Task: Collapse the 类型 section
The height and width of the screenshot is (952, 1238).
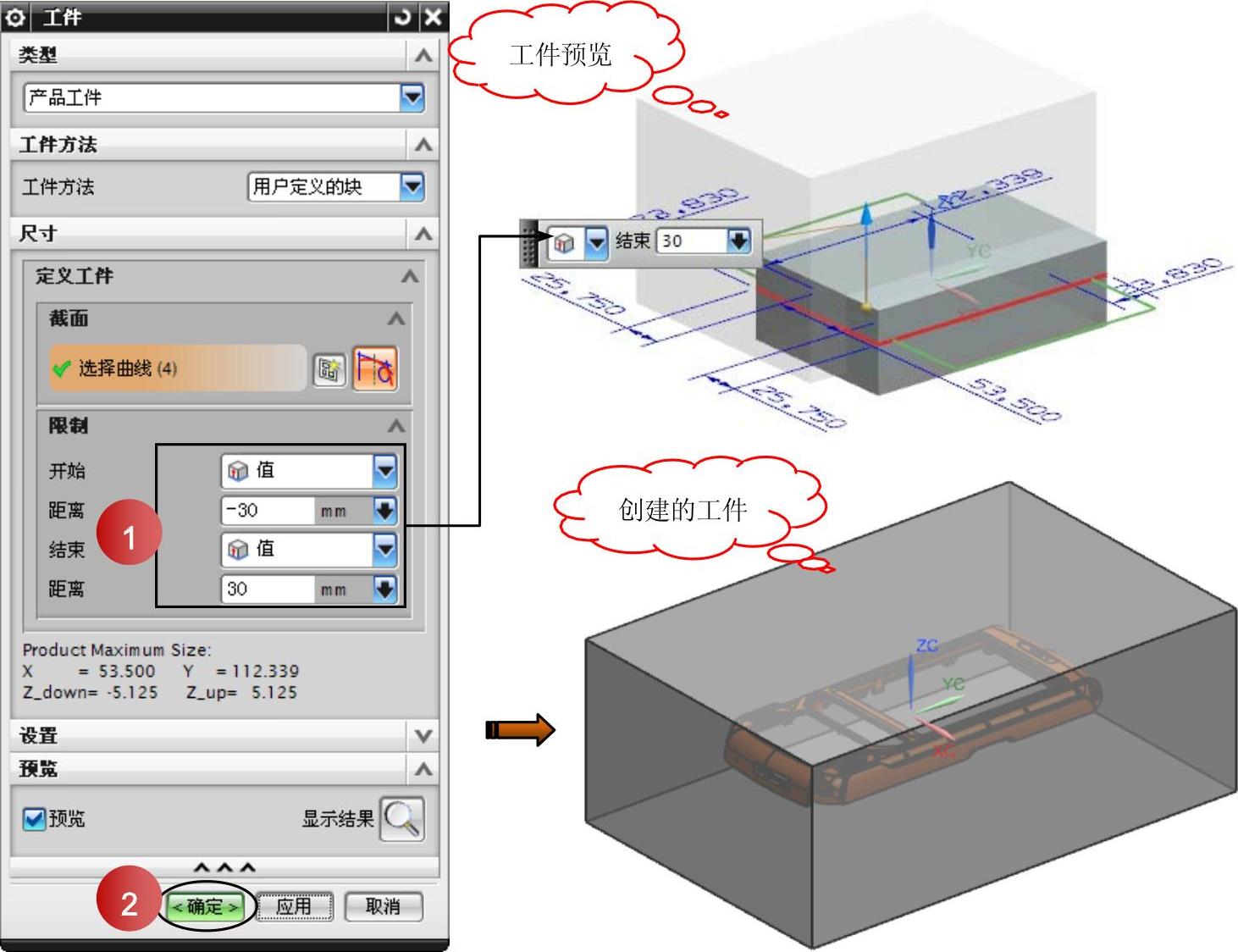Action: point(423,56)
